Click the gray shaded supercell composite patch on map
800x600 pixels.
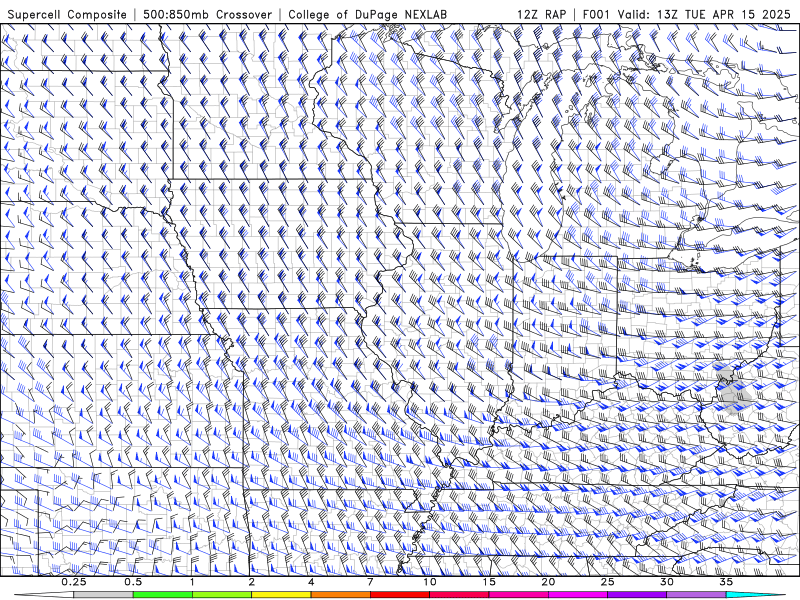click(x=732, y=390)
